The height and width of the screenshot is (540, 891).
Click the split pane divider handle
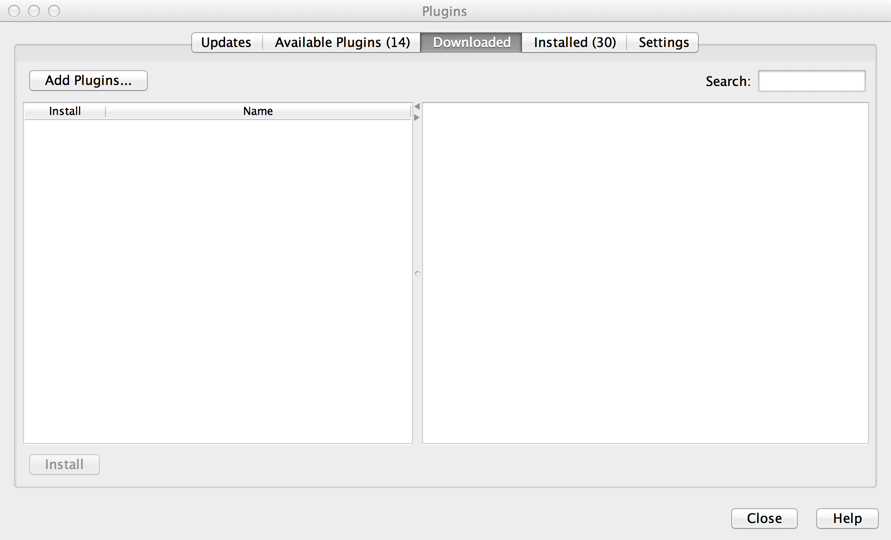(417, 273)
